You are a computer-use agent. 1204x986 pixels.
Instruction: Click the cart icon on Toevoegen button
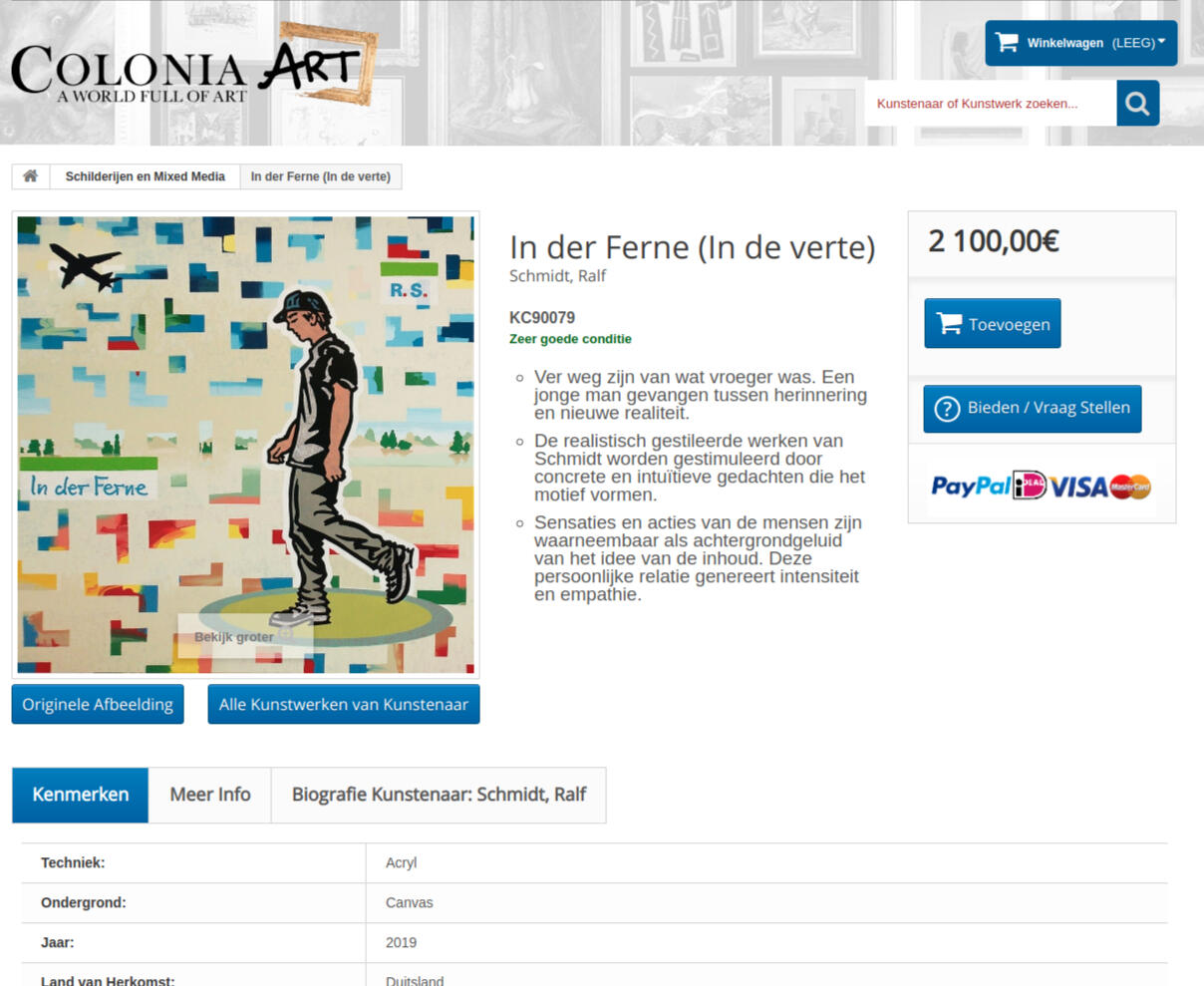coord(950,324)
